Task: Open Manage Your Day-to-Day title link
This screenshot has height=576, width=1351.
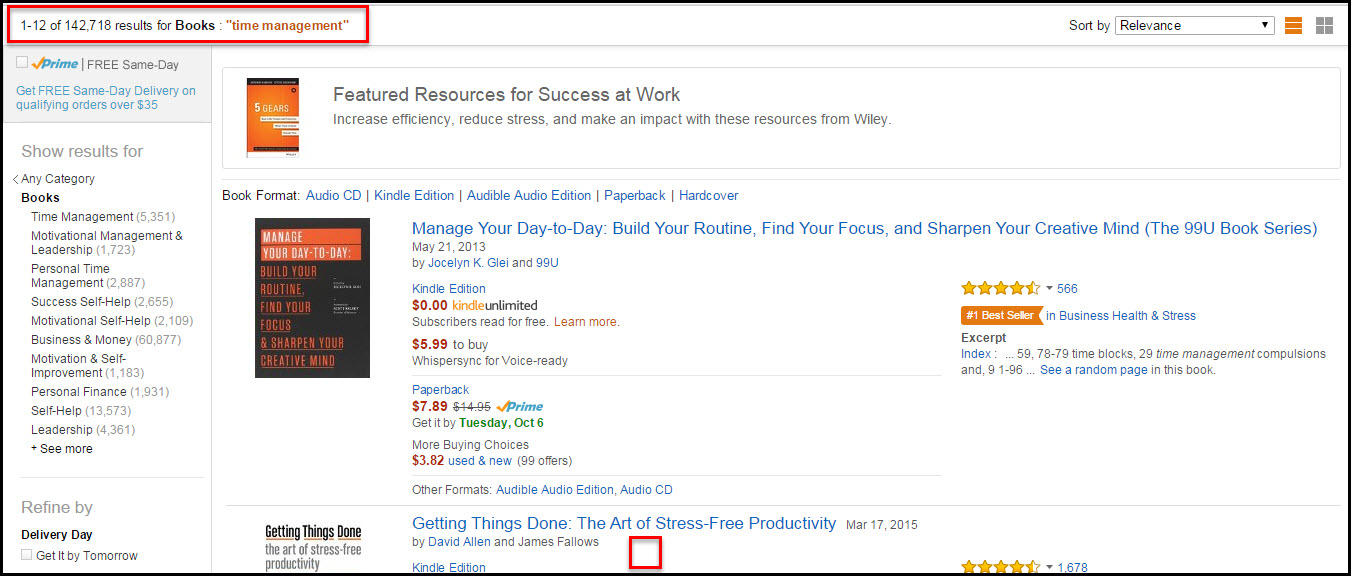Action: click(x=865, y=228)
